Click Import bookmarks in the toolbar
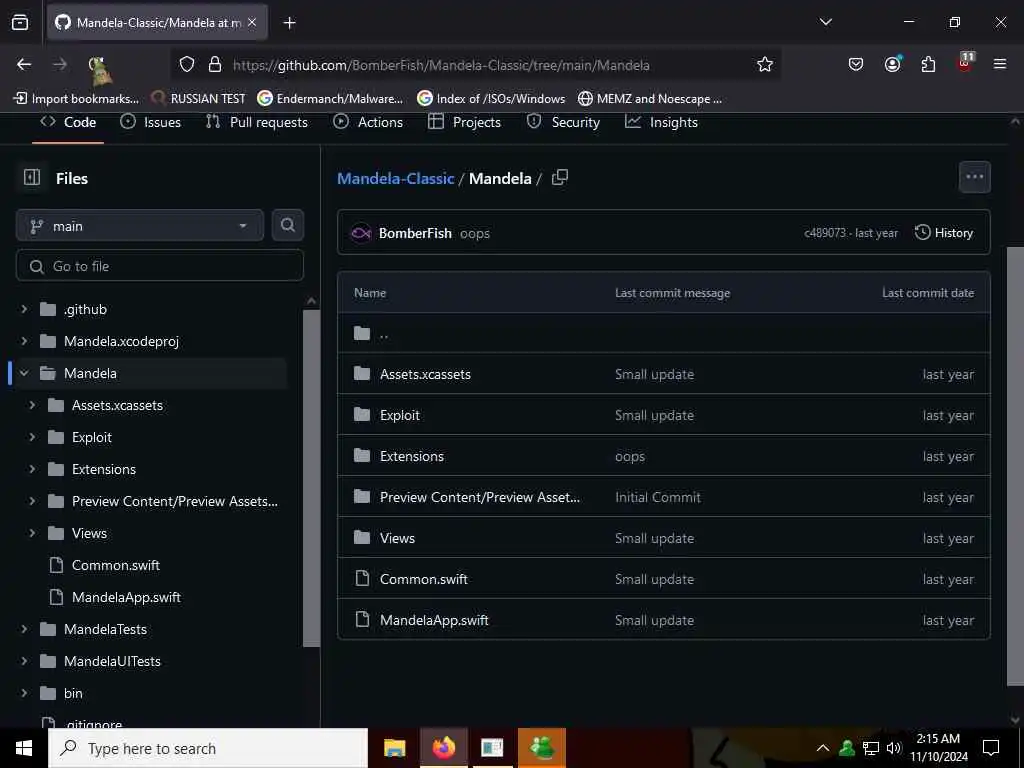1024x768 pixels. (76, 99)
